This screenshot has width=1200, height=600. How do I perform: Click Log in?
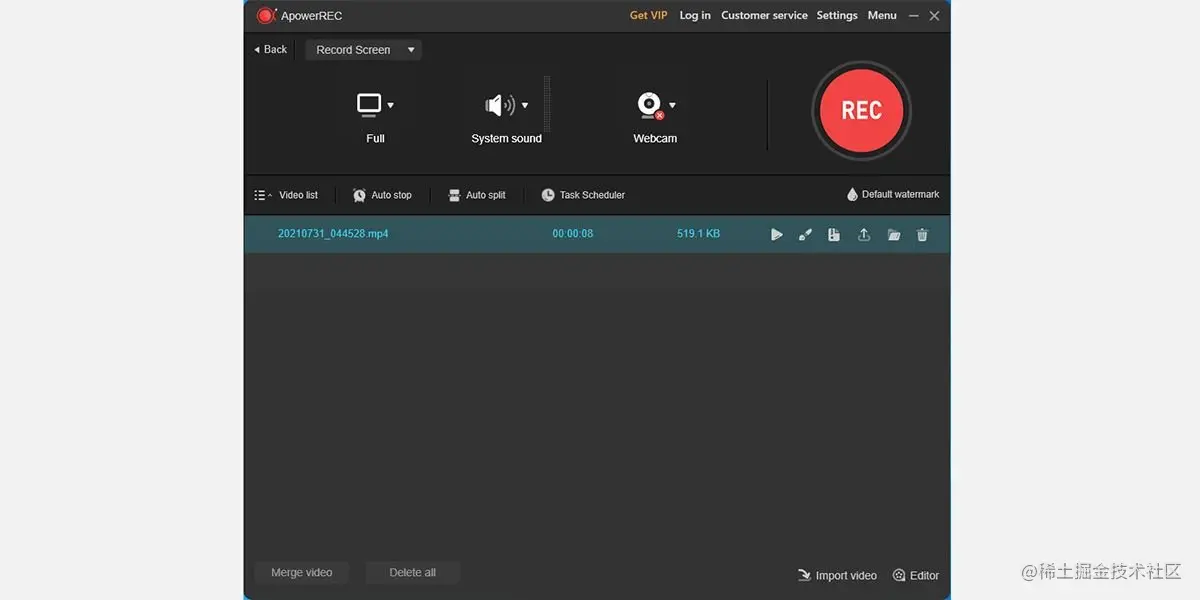695,16
